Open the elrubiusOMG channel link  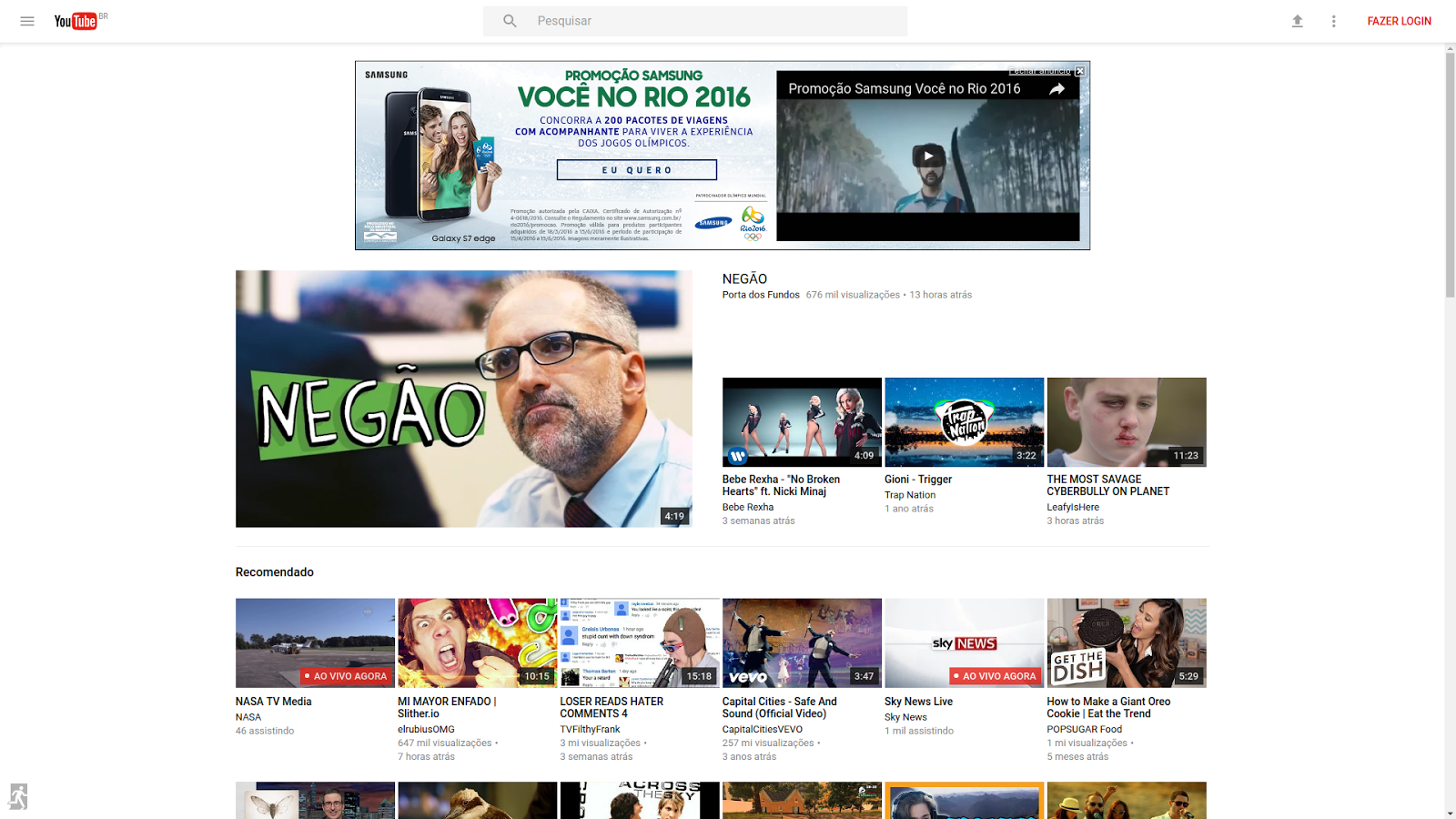(426, 730)
